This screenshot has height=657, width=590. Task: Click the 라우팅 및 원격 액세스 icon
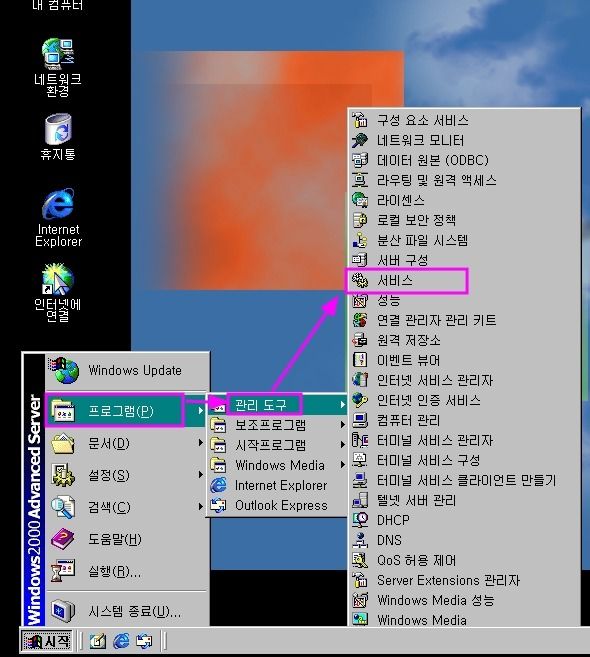coord(360,181)
